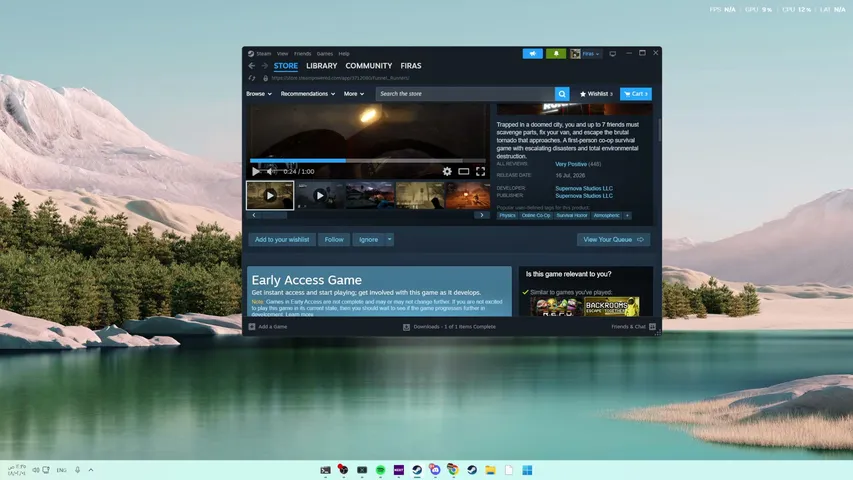Open the announcements megaphone button

(x=533, y=53)
